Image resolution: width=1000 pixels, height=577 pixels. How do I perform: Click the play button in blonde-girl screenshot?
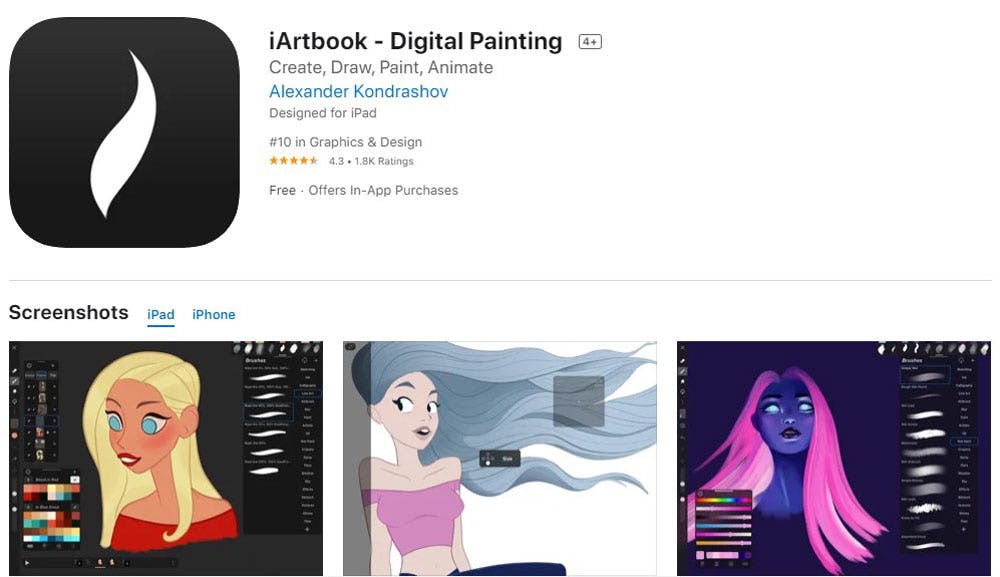click(x=27, y=563)
